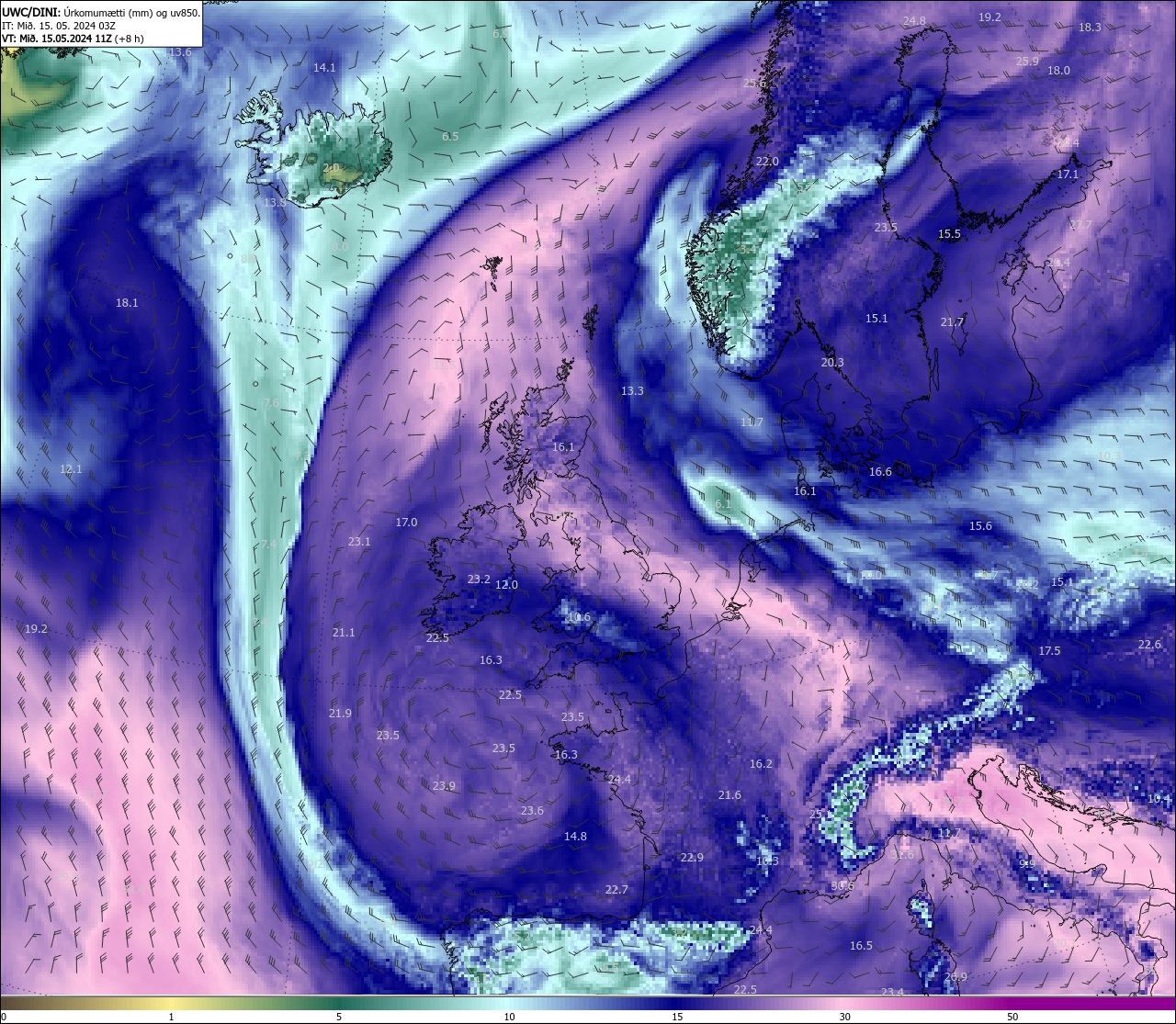Viewport: 1176px width, 1024px height.
Task: Click the valid time line "VT: Mið. 15.05.2024 11Z (+8 h)"
Action: pyautogui.click(x=73, y=39)
